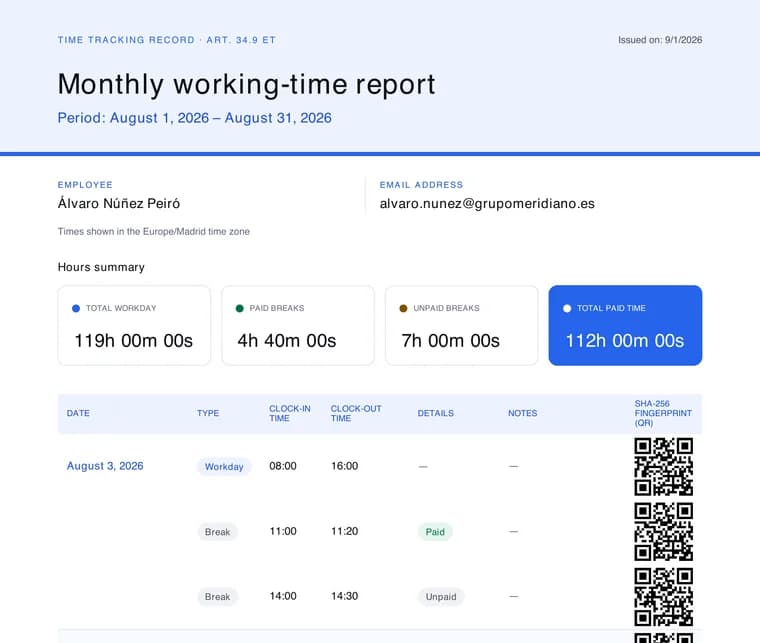This screenshot has height=643, width=760.
Task: Click the Workday type badge
Action: [x=224, y=467]
